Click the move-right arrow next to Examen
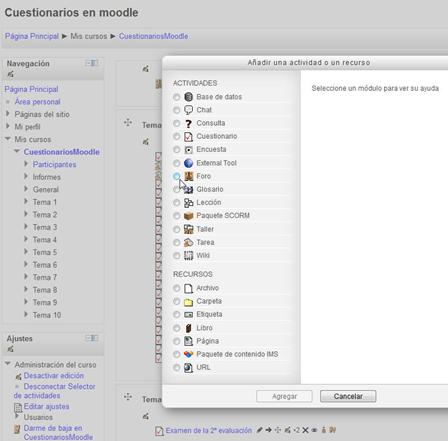Image resolution: width=448 pixels, height=441 pixels. (268, 430)
